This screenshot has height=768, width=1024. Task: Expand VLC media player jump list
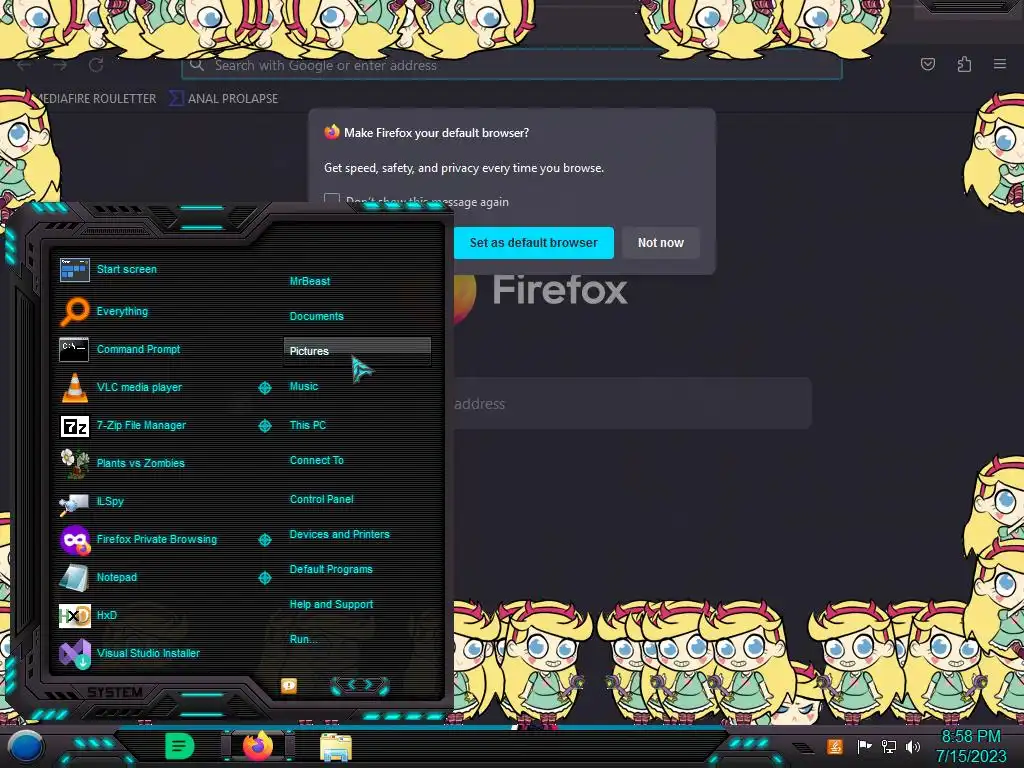(x=264, y=388)
